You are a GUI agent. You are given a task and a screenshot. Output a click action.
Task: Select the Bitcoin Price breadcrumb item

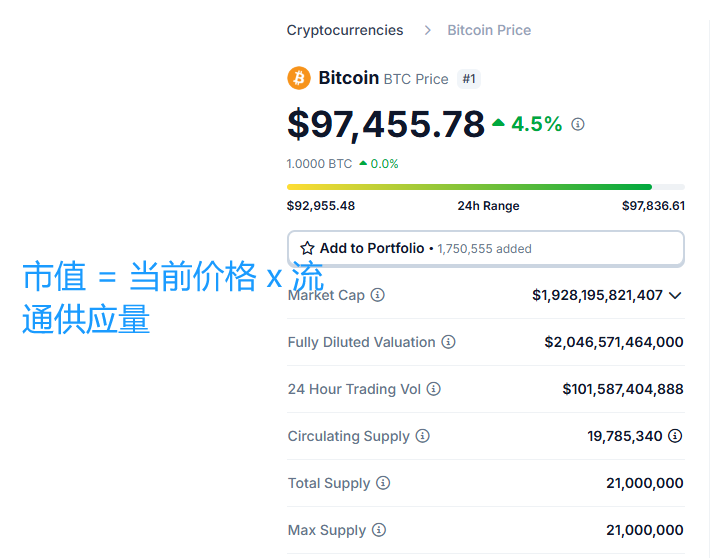489,30
